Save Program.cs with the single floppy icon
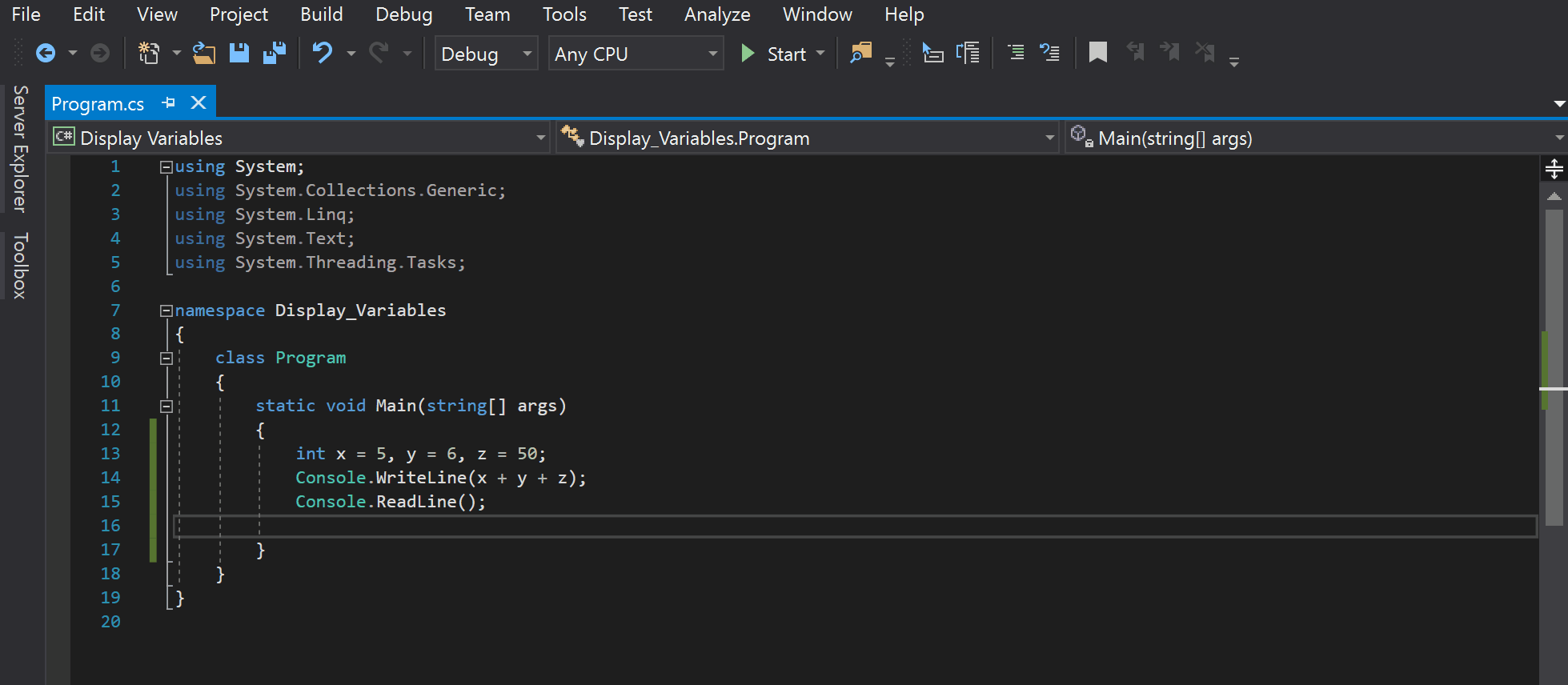The image size is (1568, 685). coord(239,54)
